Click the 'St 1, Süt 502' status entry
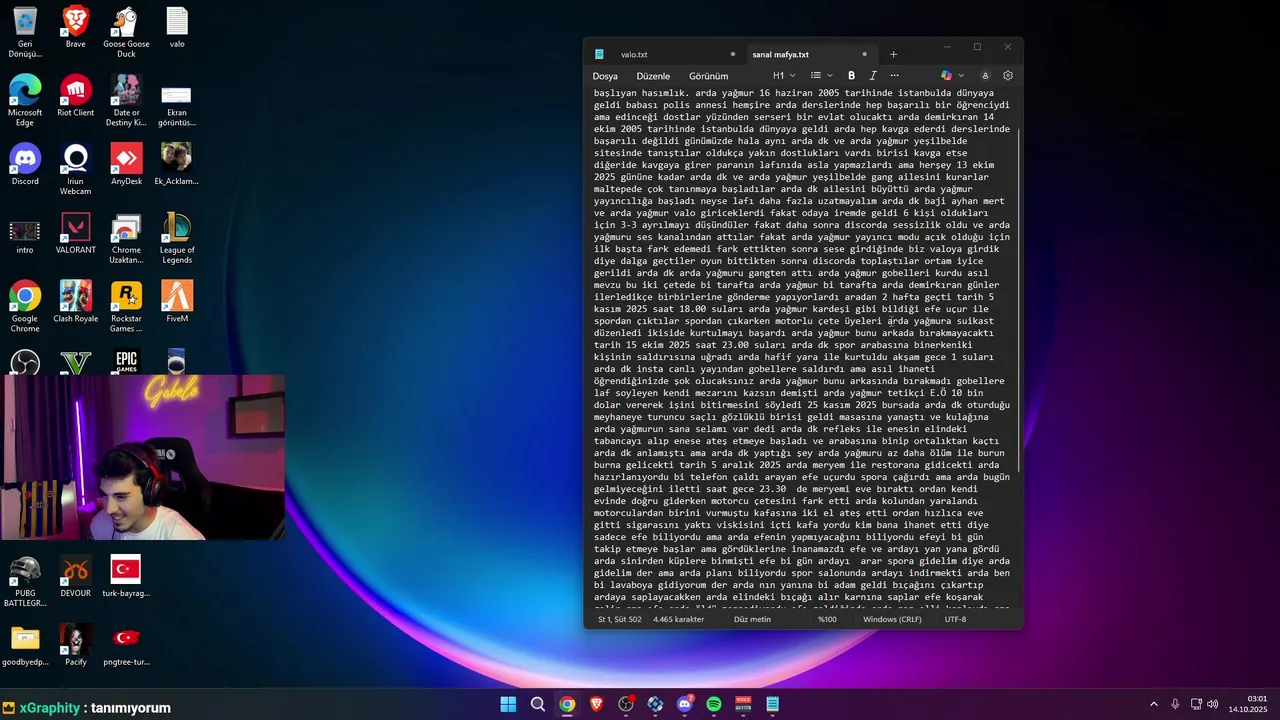The height and width of the screenshot is (720, 1280). [x=619, y=619]
